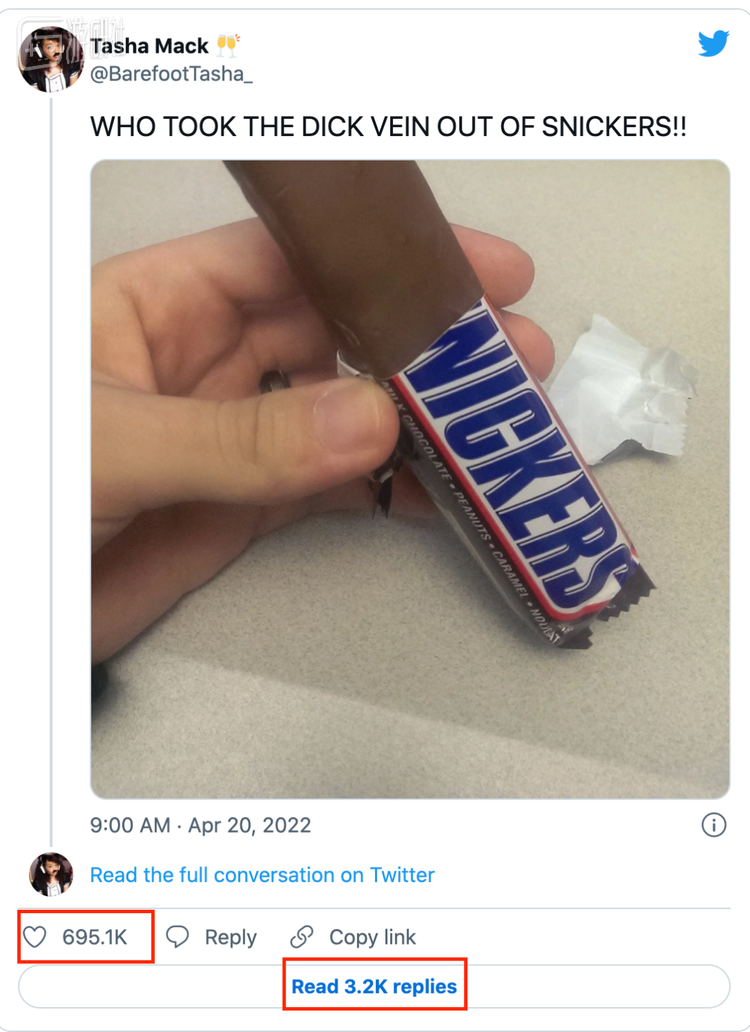Select the Copy link text
This screenshot has height=1032, width=750.
pos(372,937)
